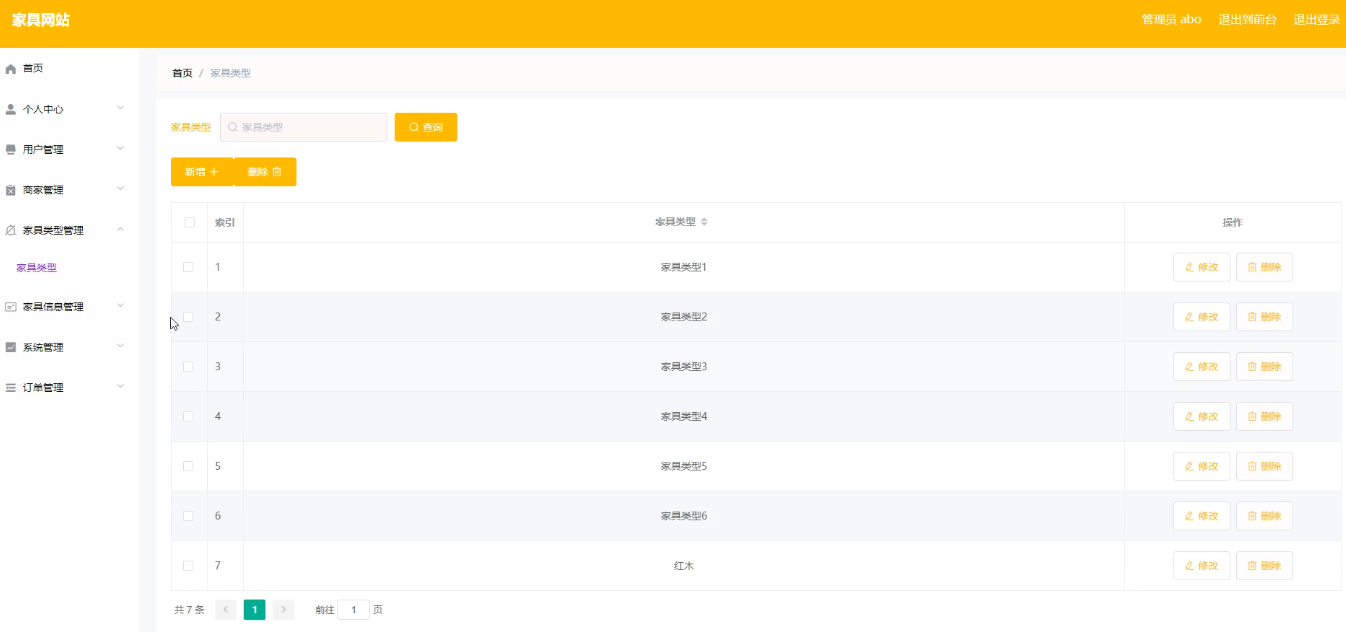Click the 查询 search button

click(x=426, y=128)
